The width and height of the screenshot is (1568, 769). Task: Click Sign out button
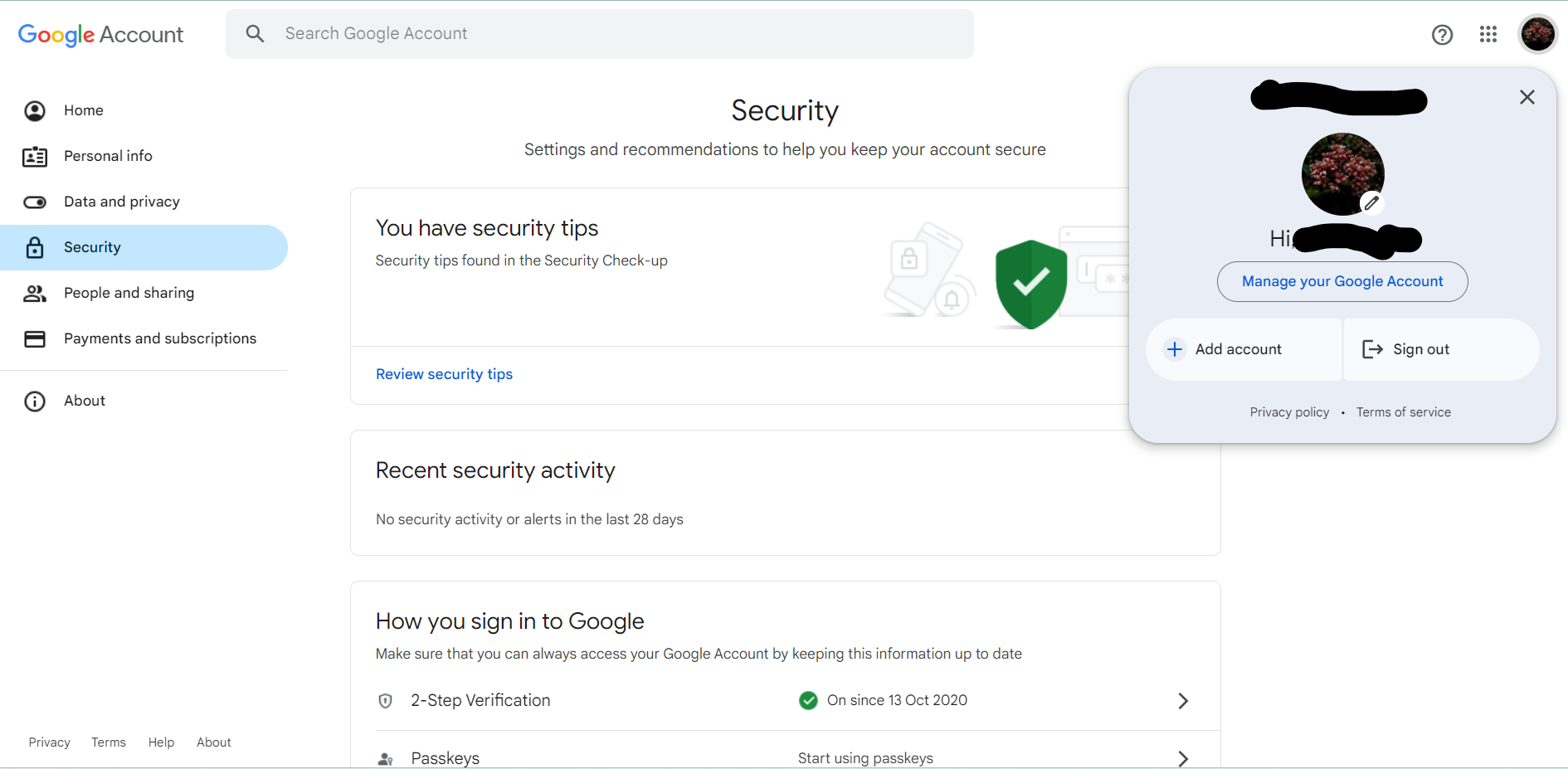[1442, 349]
